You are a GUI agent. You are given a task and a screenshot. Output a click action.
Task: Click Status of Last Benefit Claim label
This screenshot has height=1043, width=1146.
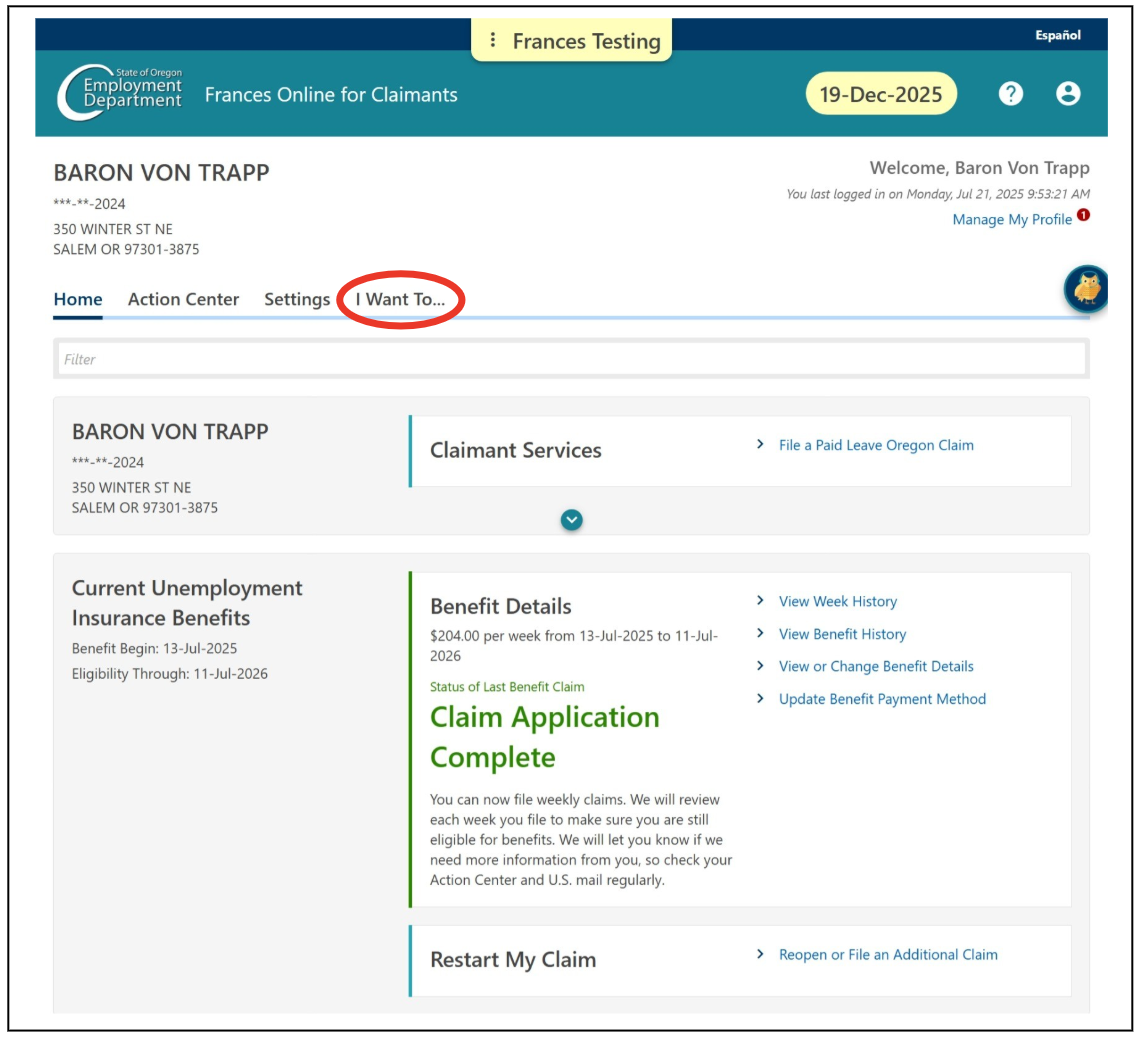pyautogui.click(x=507, y=687)
